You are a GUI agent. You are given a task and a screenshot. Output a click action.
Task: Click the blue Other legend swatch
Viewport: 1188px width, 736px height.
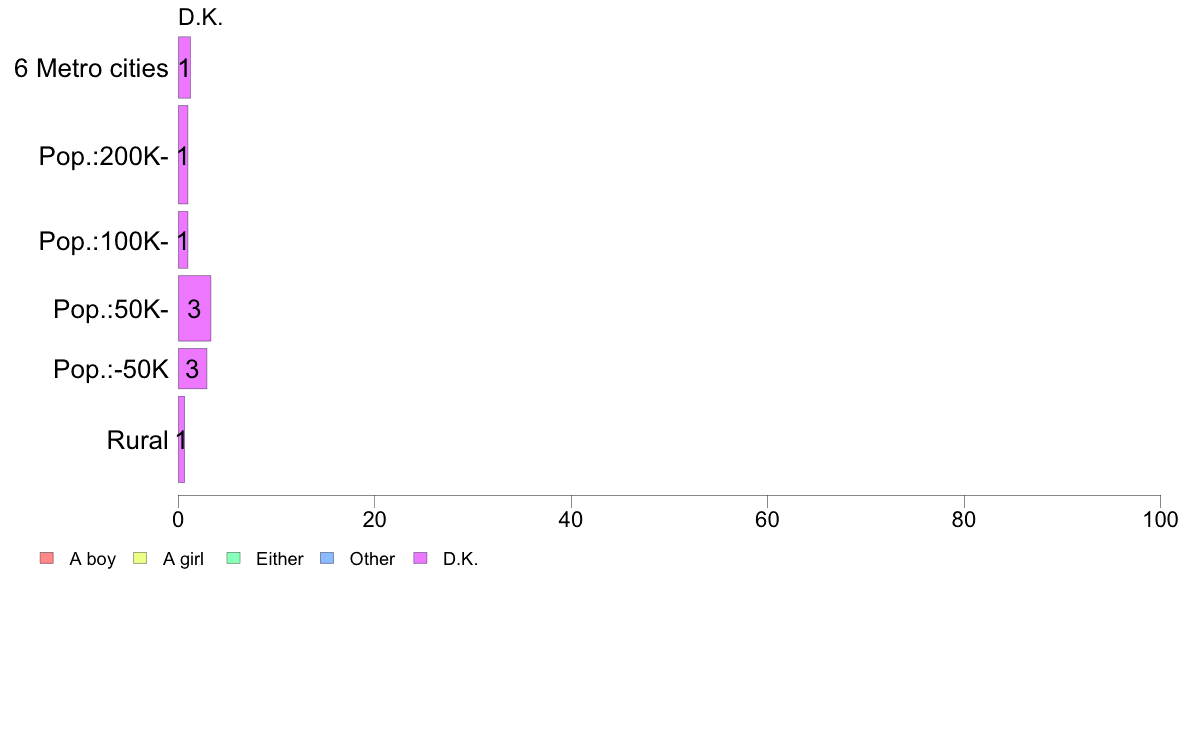click(327, 559)
